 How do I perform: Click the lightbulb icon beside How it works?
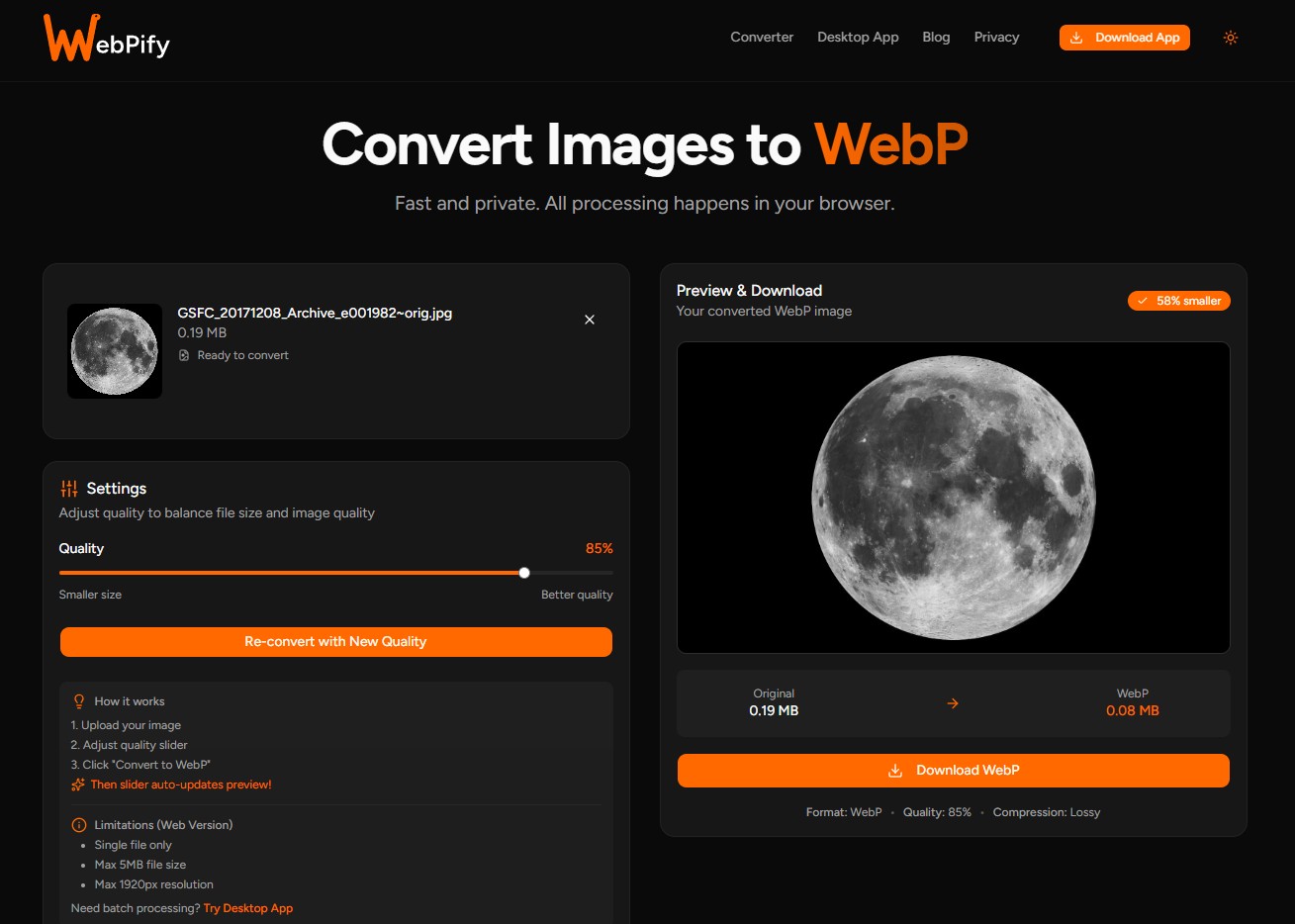(79, 701)
